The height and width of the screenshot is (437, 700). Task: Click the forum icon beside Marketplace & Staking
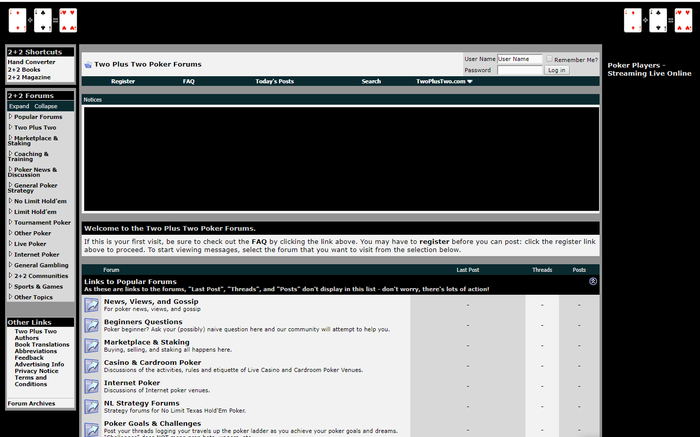(92, 345)
